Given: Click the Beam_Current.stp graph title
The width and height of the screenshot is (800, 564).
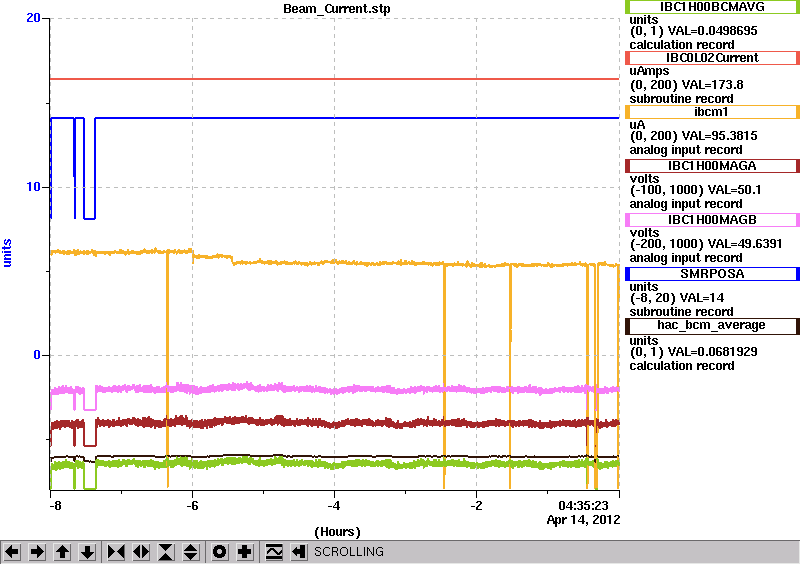Looking at the screenshot, I should pyautogui.click(x=337, y=9).
